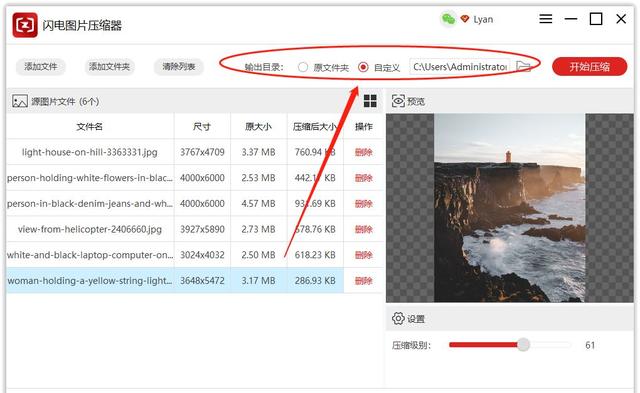
Task: Click the 618.23 KB compressed size cell
Action: pyautogui.click(x=315, y=255)
